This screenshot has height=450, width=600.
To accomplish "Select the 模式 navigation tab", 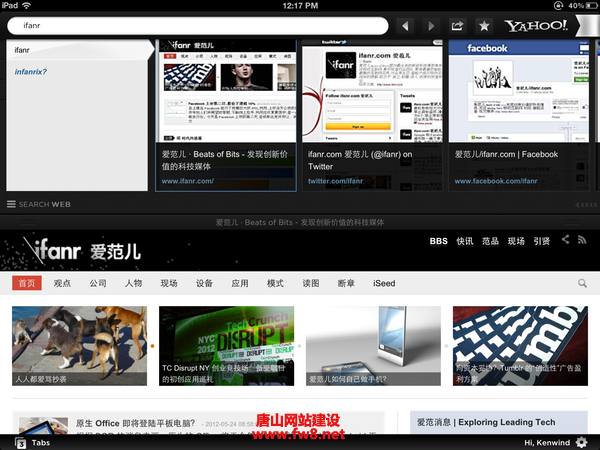I will pos(275,283).
